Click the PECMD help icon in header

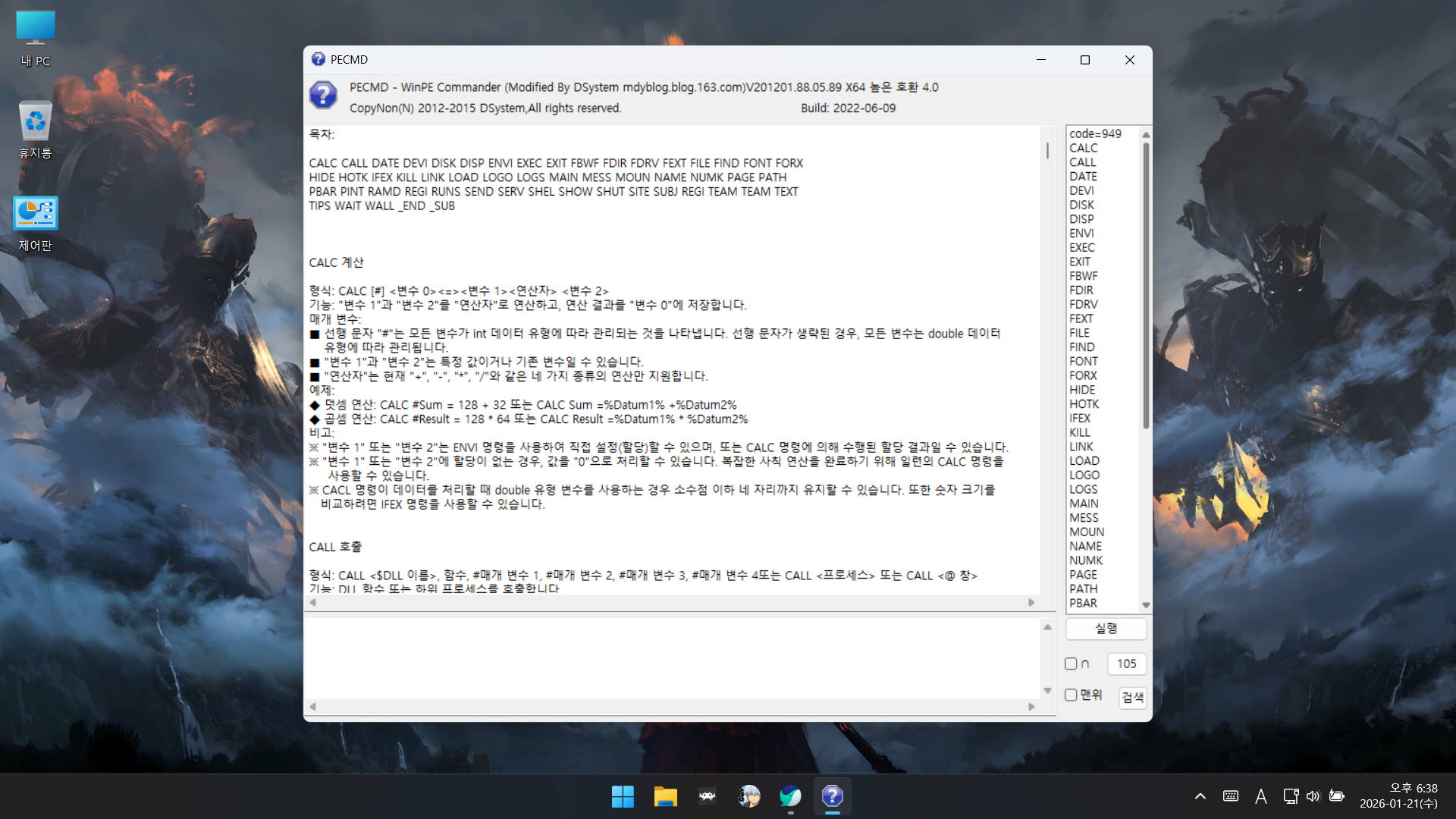pyautogui.click(x=323, y=96)
